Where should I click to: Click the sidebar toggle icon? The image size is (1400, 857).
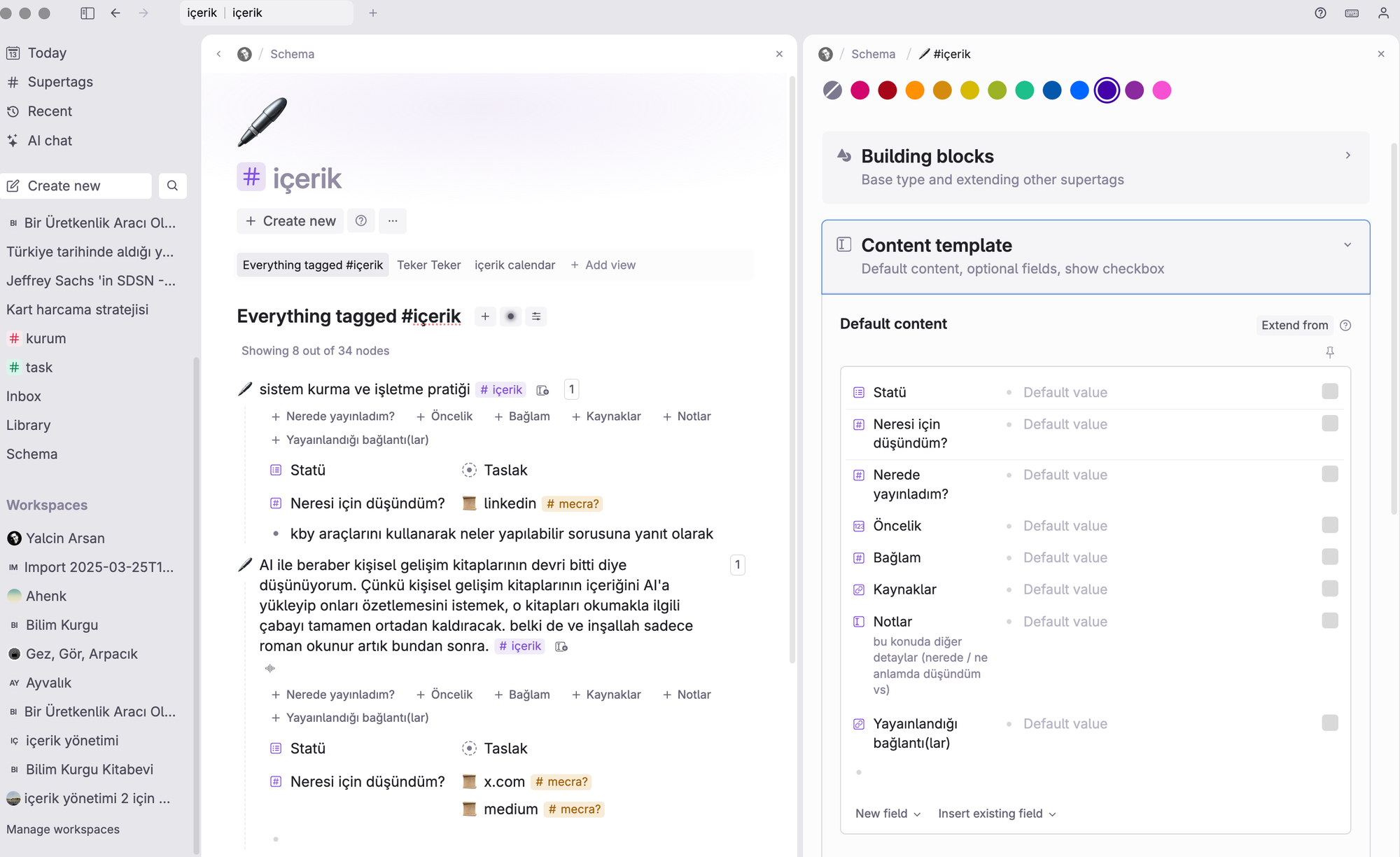tap(87, 13)
